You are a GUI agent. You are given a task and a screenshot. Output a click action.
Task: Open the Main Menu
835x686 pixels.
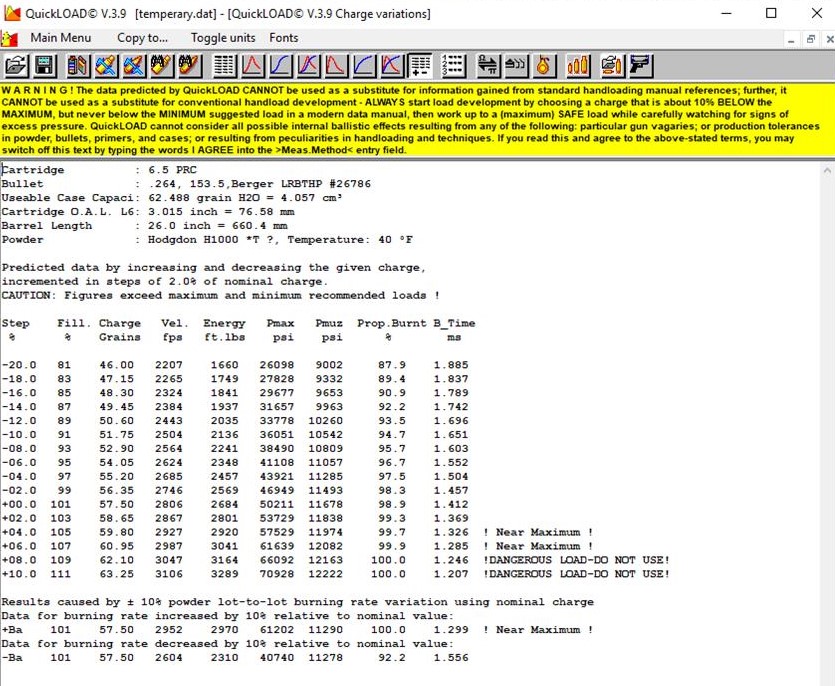pos(61,38)
